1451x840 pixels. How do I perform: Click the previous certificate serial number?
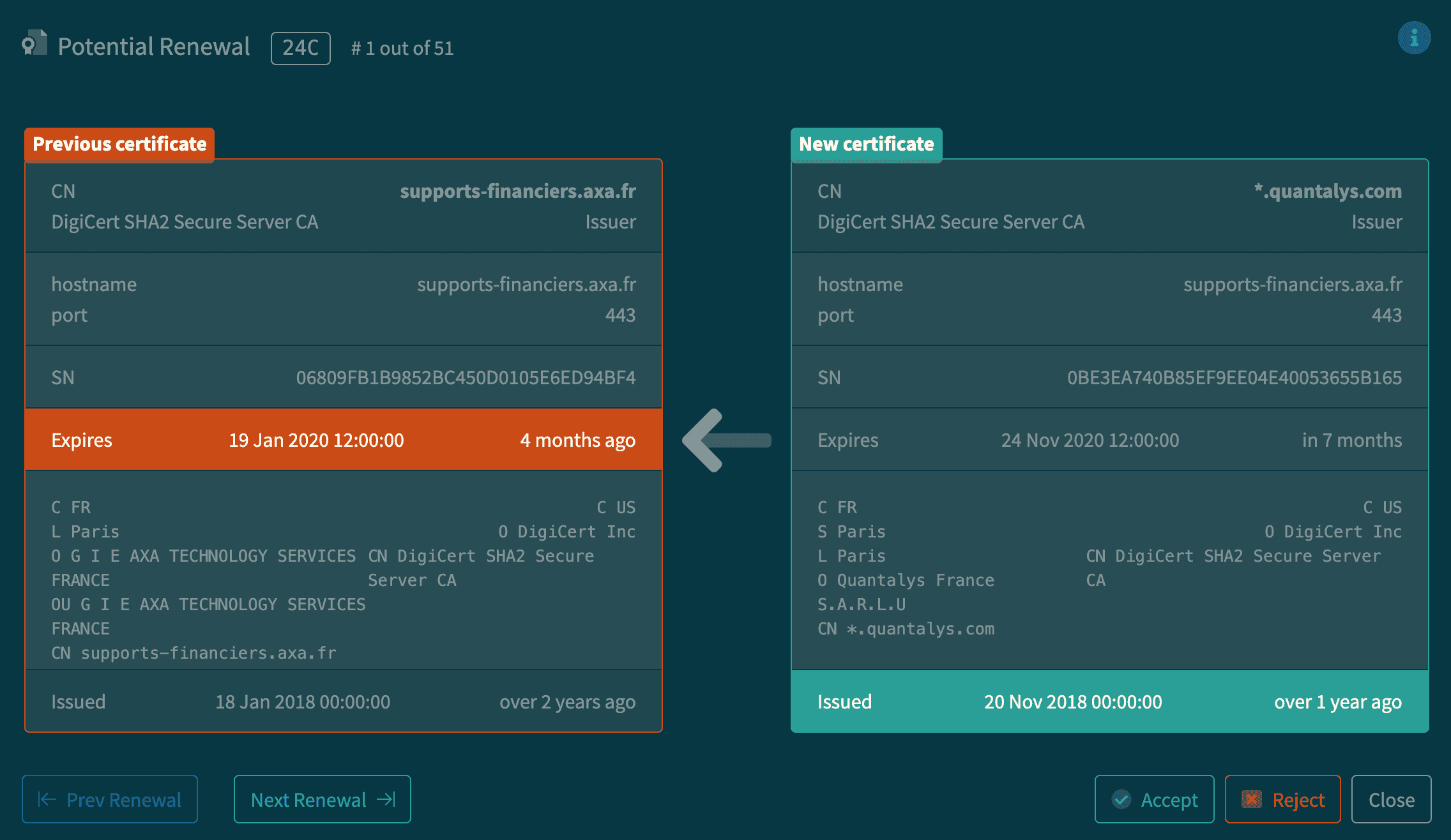pos(466,378)
